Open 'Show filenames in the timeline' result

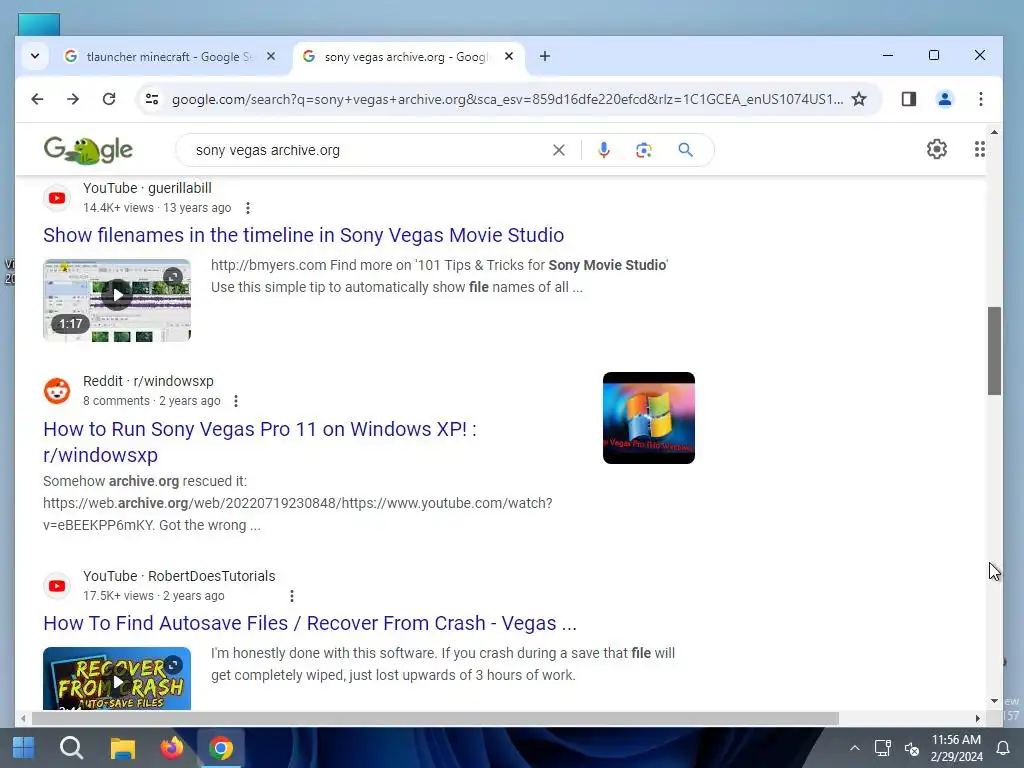coord(304,235)
